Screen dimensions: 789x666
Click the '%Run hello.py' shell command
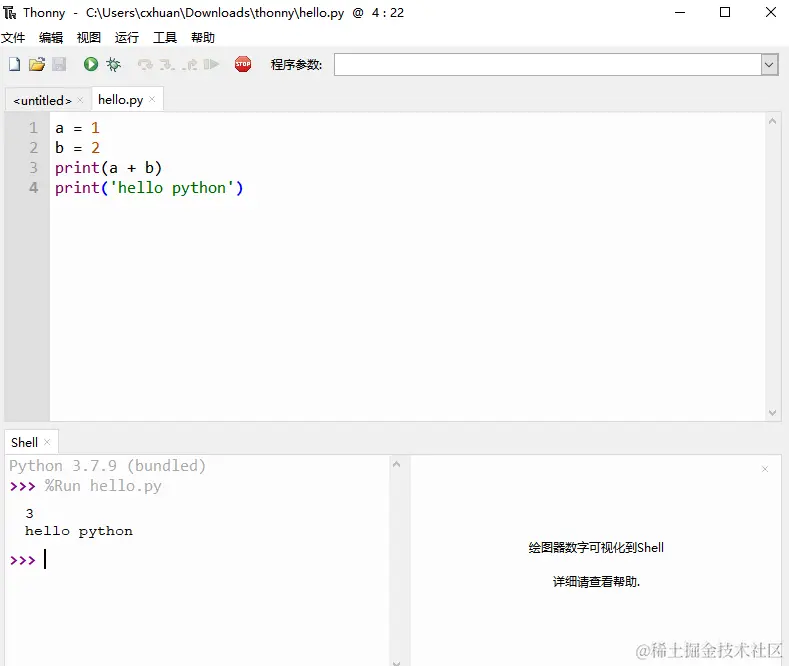[103, 486]
